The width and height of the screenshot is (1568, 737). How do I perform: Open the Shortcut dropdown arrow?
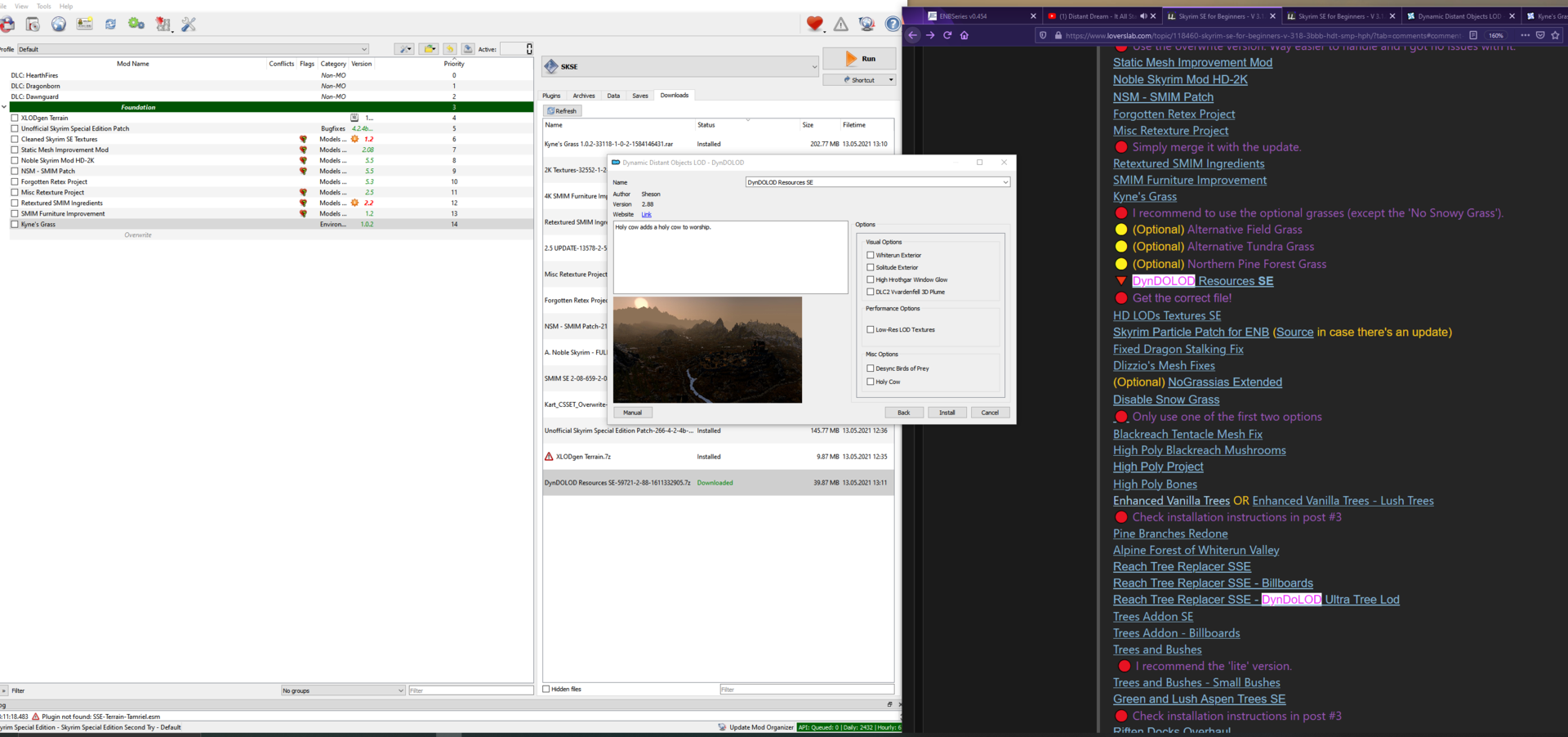[891, 80]
